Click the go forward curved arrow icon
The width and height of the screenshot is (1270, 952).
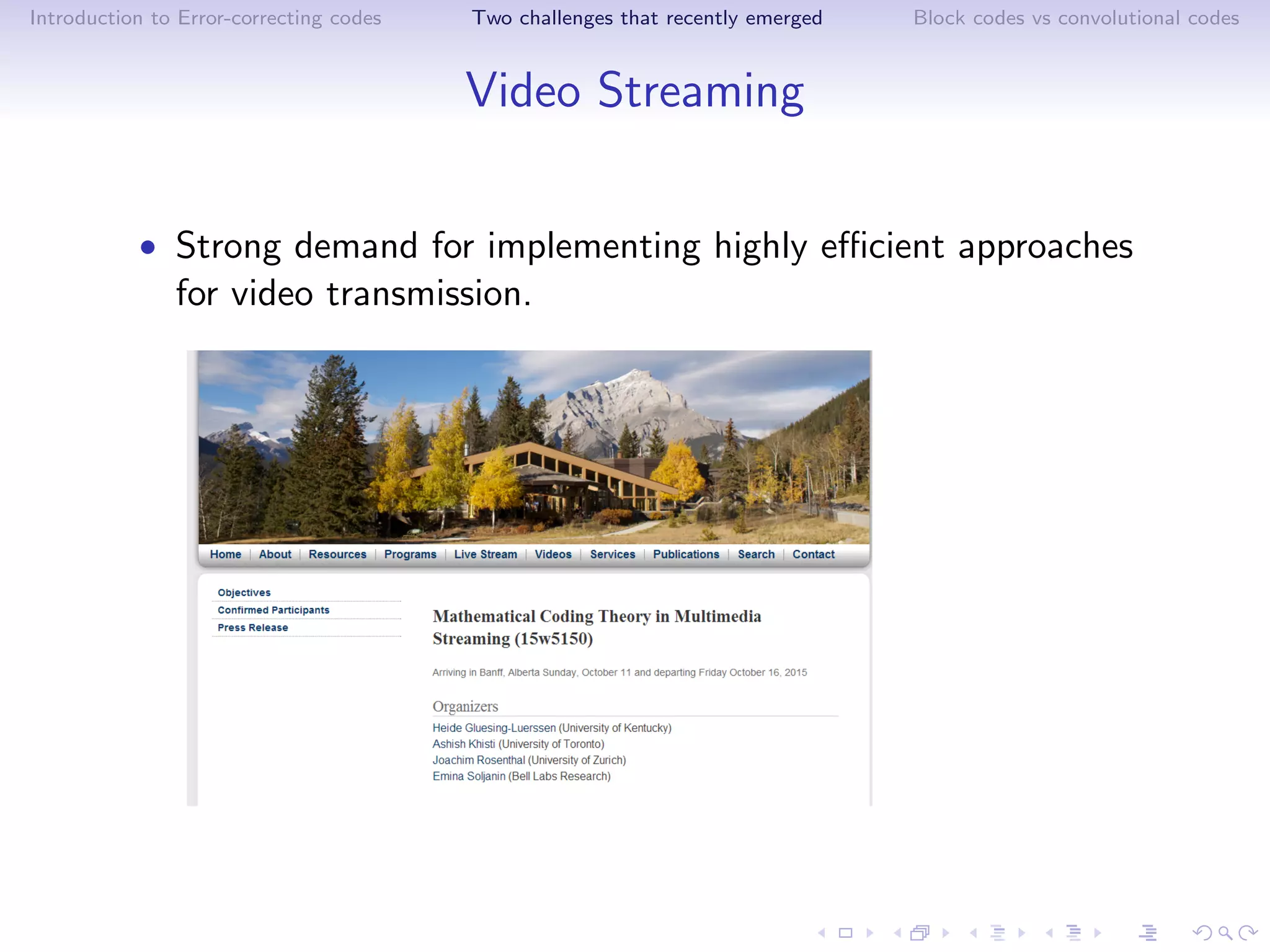(1248, 933)
